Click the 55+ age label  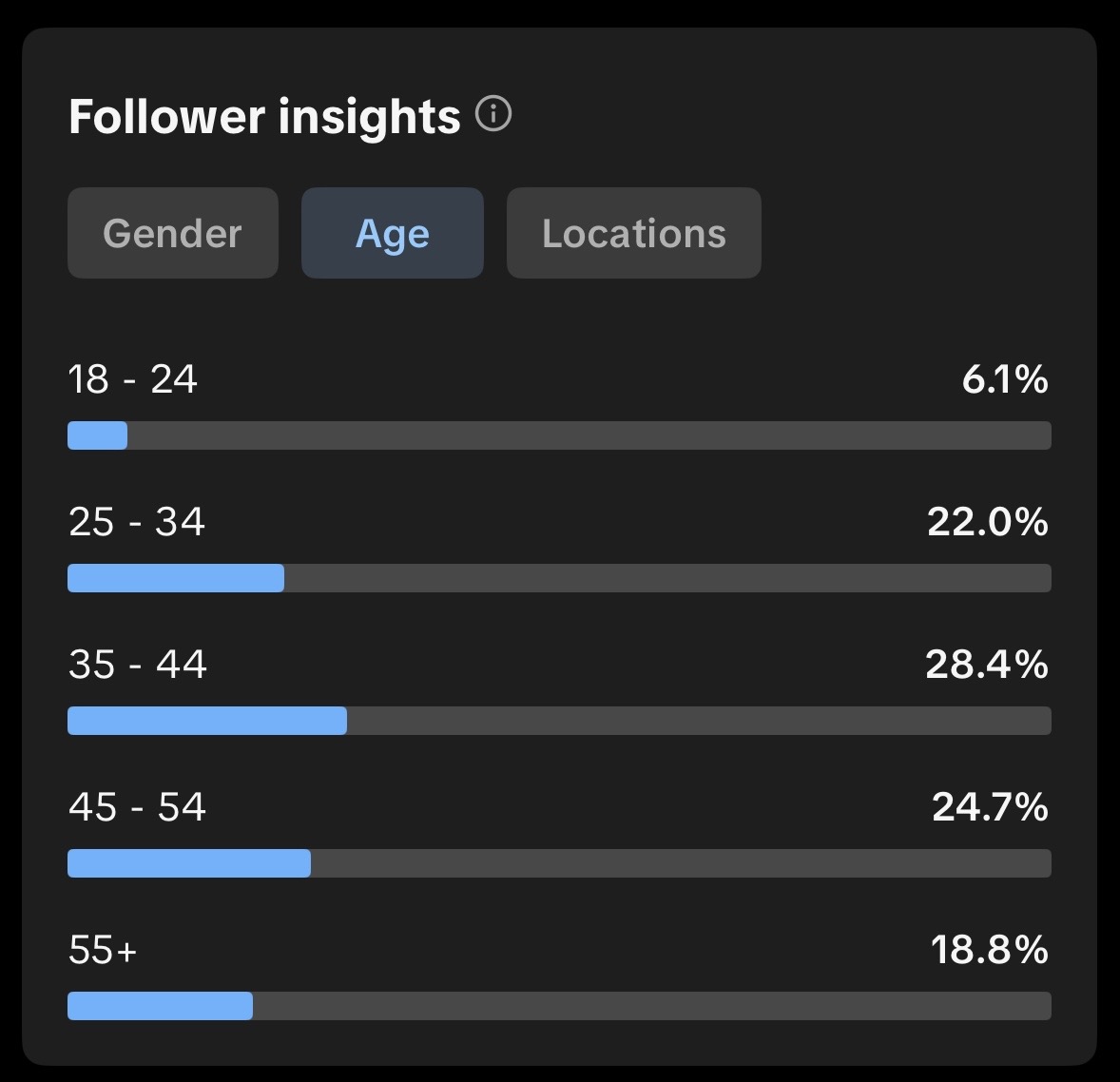pos(103,950)
